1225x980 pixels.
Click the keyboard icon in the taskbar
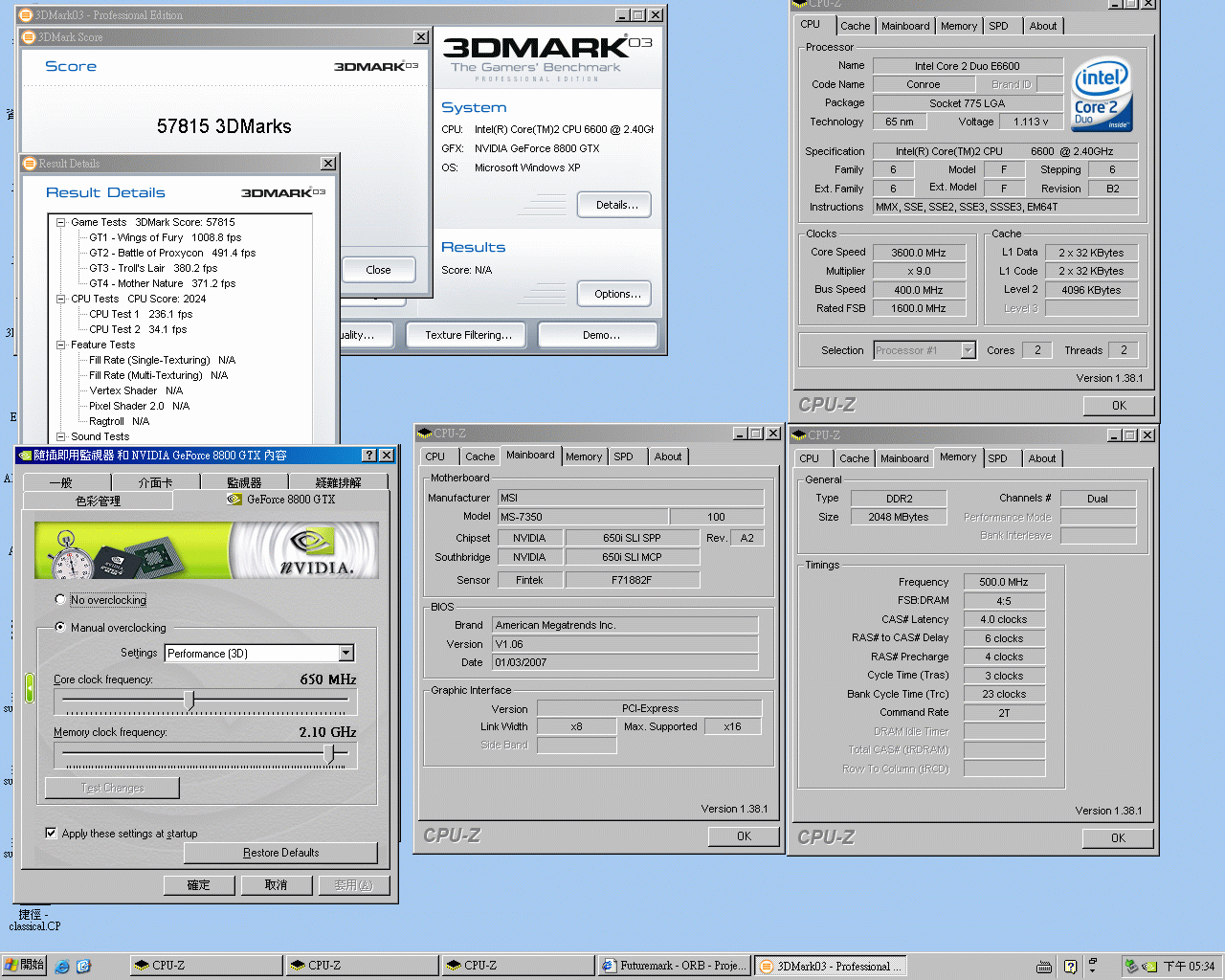tap(1044, 967)
